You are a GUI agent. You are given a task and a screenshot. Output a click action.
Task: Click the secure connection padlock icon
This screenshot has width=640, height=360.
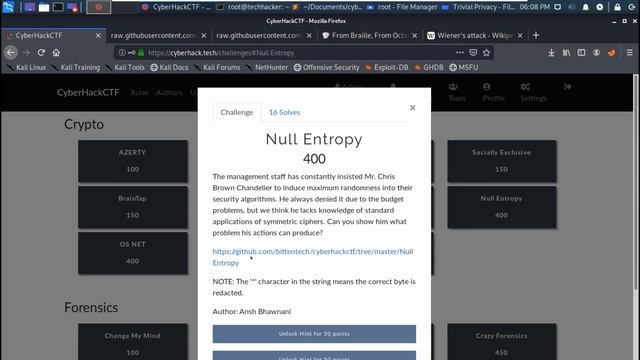click(x=141, y=53)
